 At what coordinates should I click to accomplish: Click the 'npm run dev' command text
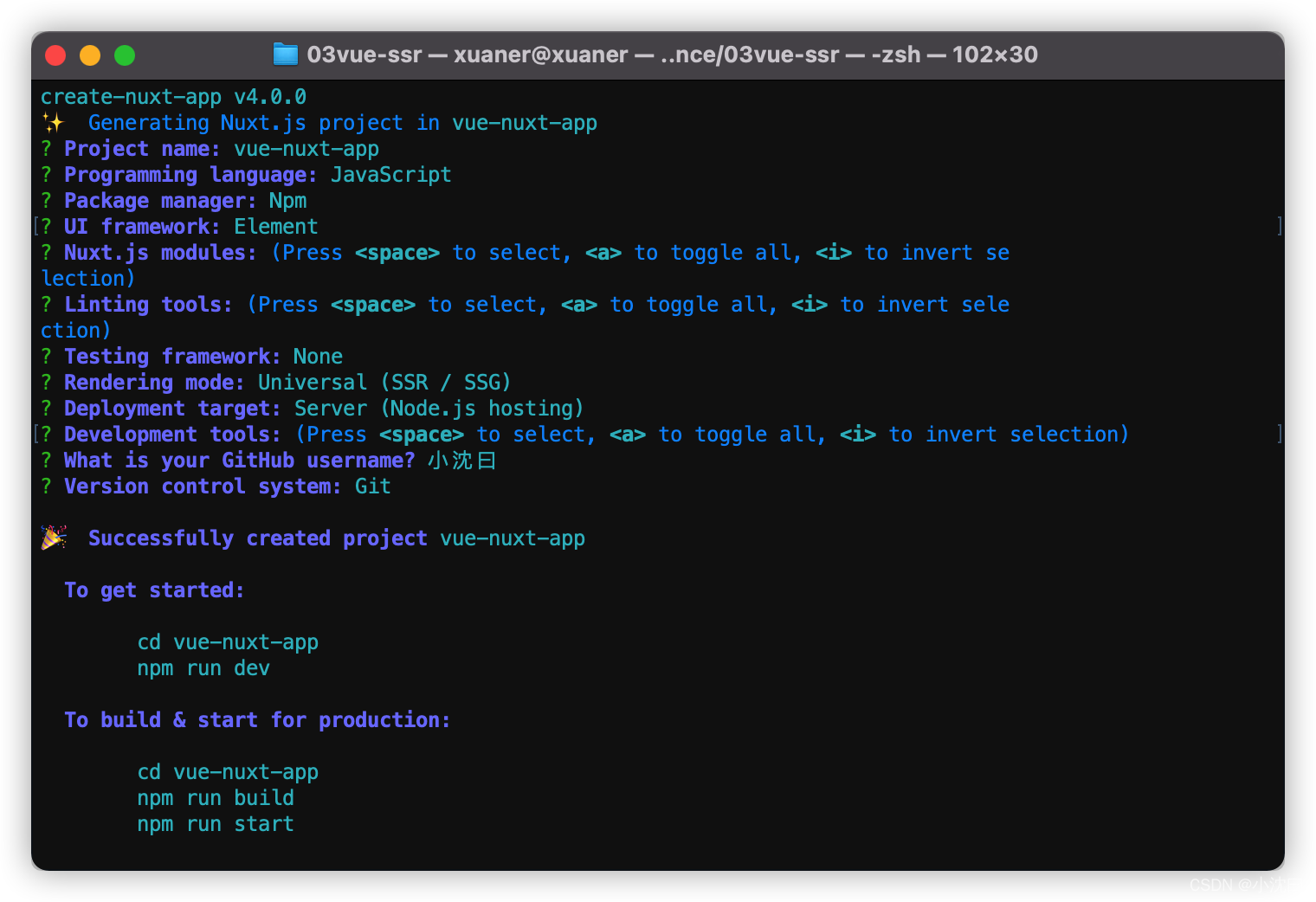point(203,668)
